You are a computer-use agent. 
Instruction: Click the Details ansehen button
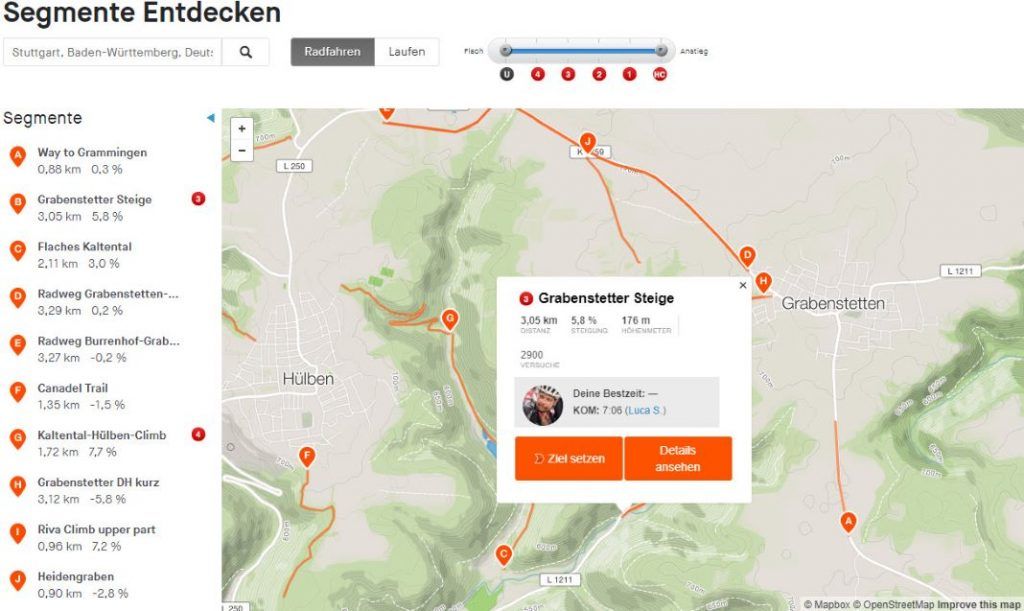(x=678, y=458)
